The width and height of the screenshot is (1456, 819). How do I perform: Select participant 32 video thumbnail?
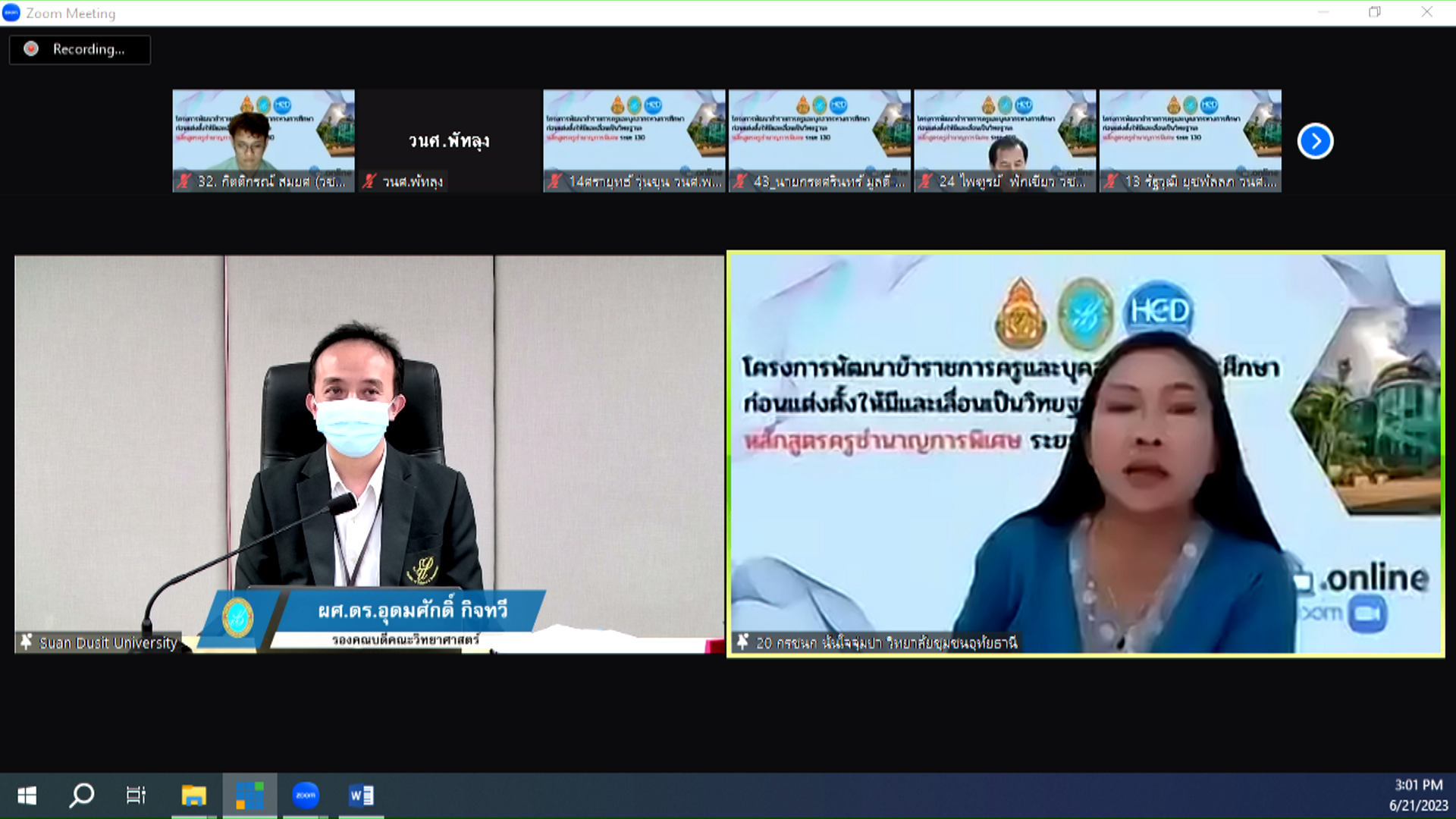(263, 136)
